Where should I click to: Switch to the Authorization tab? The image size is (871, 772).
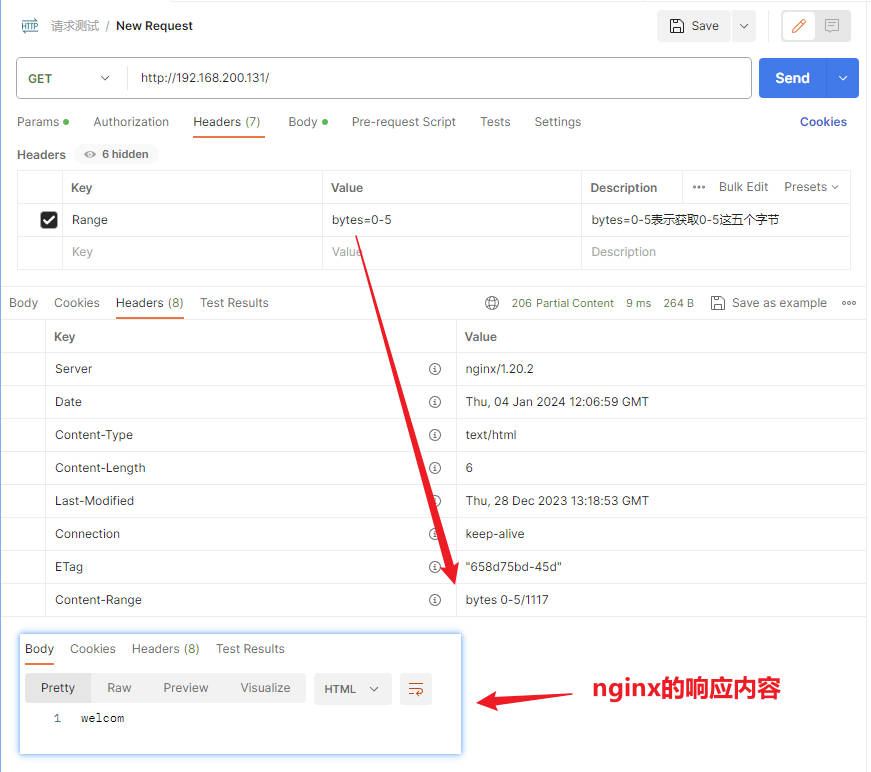click(x=131, y=122)
